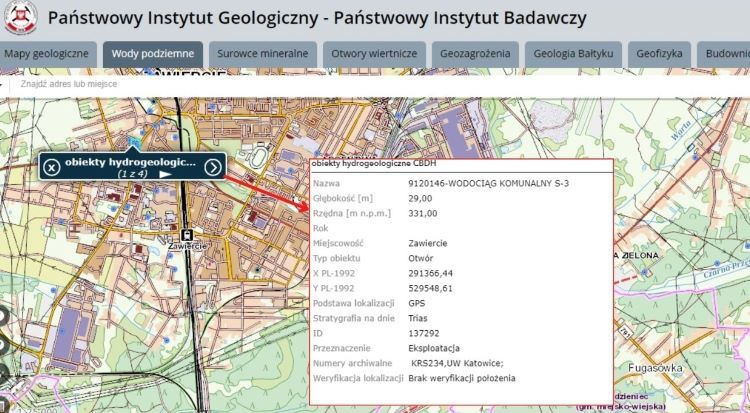Click the Numery archiwalne field label
The height and width of the screenshot is (413, 750).
tap(352, 363)
